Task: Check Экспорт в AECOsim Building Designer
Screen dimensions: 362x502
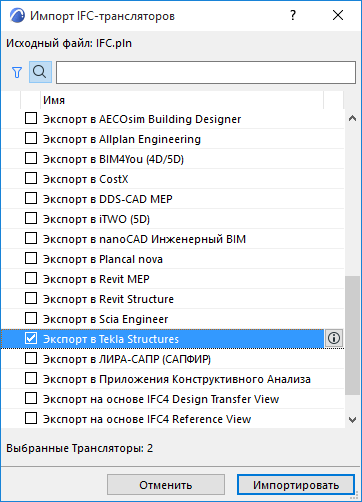Action: [x=31, y=118]
